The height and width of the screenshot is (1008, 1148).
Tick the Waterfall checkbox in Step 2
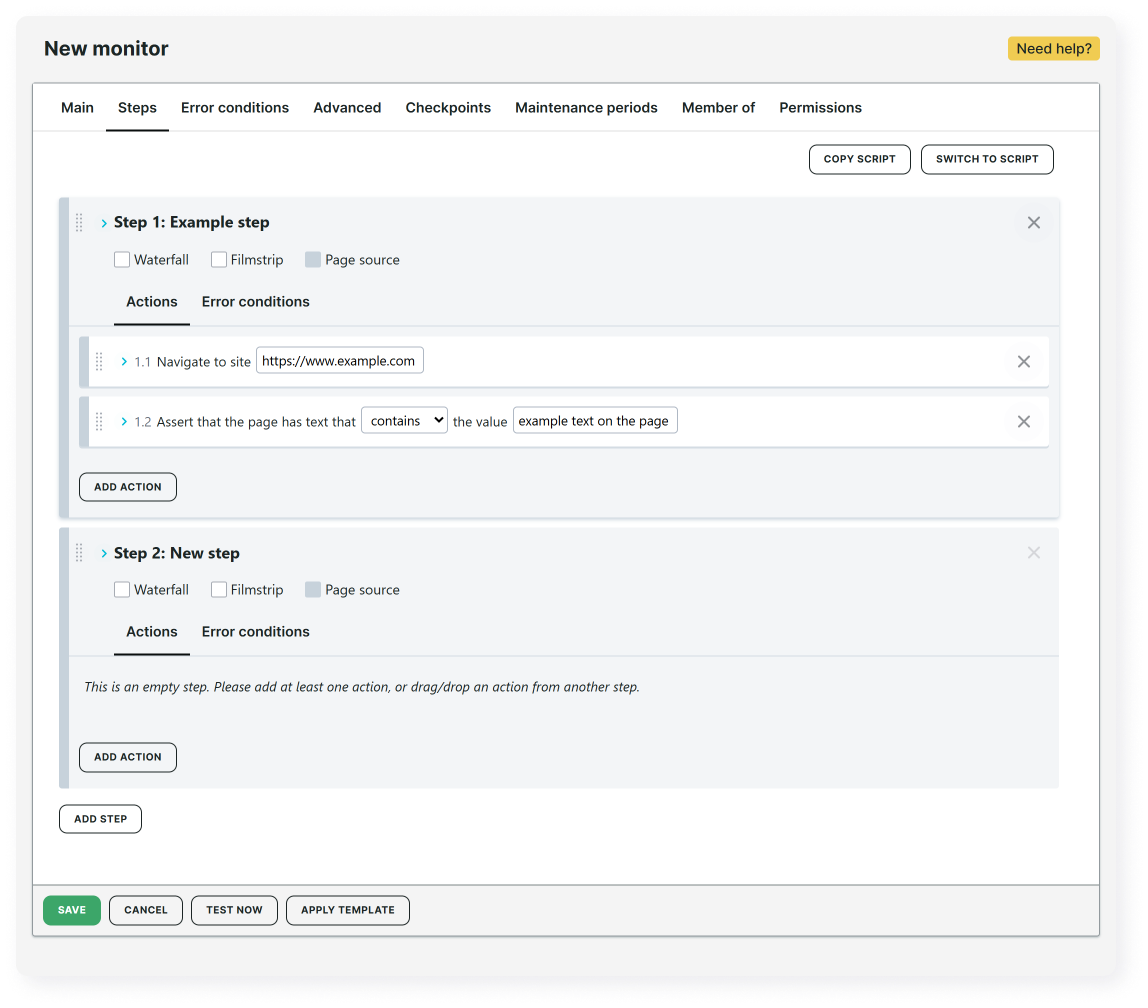(122, 590)
